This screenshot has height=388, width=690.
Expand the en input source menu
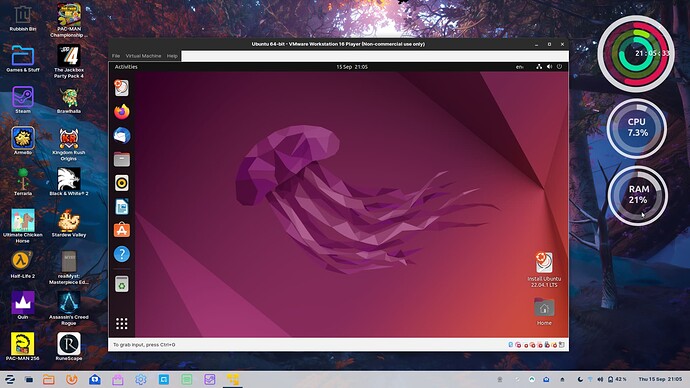520,67
